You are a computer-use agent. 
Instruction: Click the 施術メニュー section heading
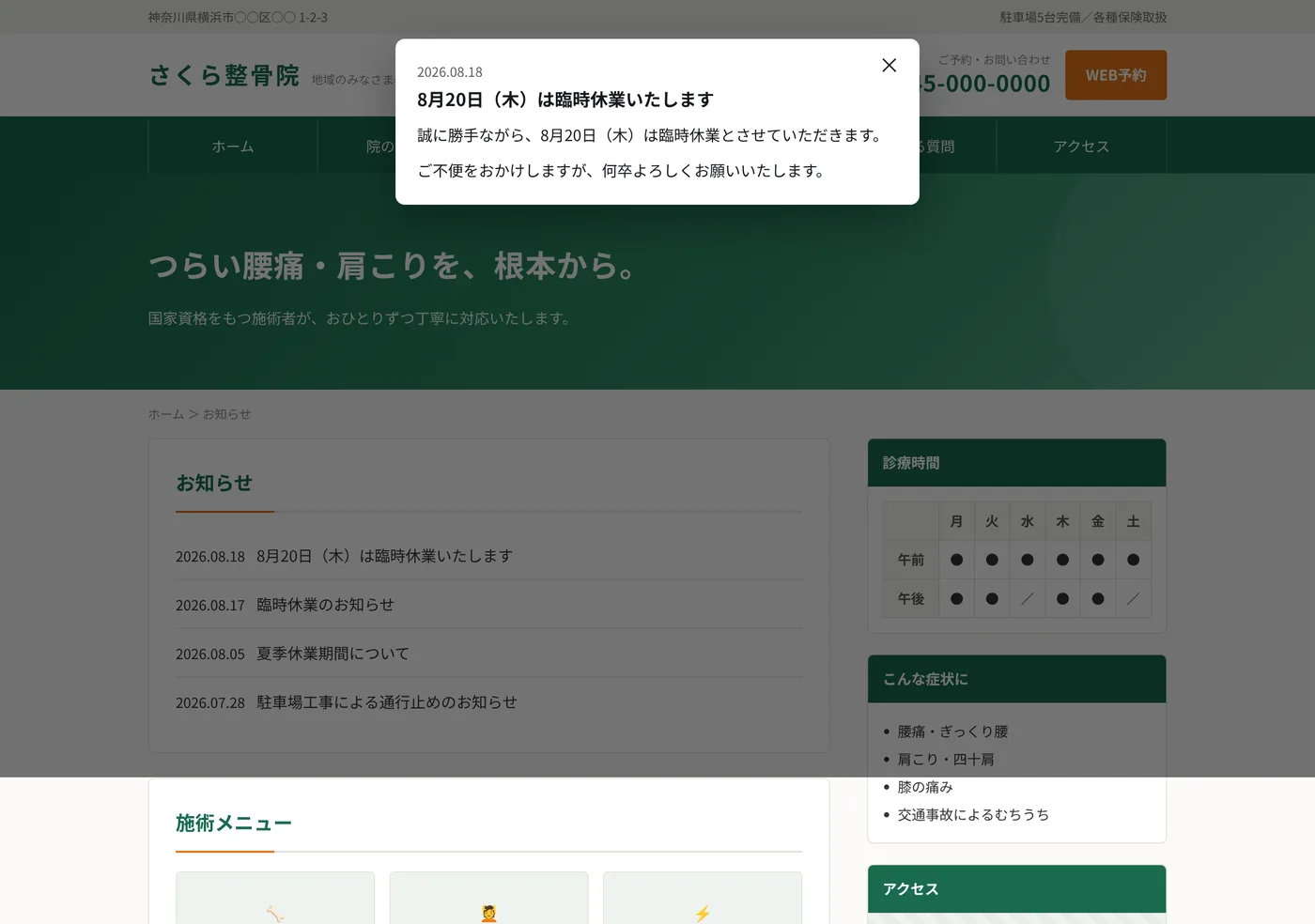click(x=234, y=823)
